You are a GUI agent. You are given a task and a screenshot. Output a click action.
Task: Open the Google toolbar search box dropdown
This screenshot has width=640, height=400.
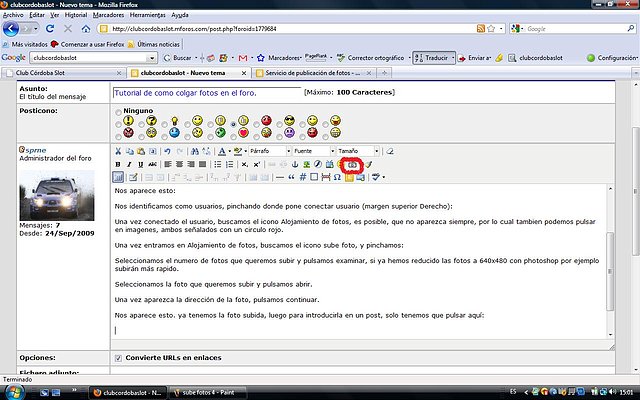click(x=152, y=58)
